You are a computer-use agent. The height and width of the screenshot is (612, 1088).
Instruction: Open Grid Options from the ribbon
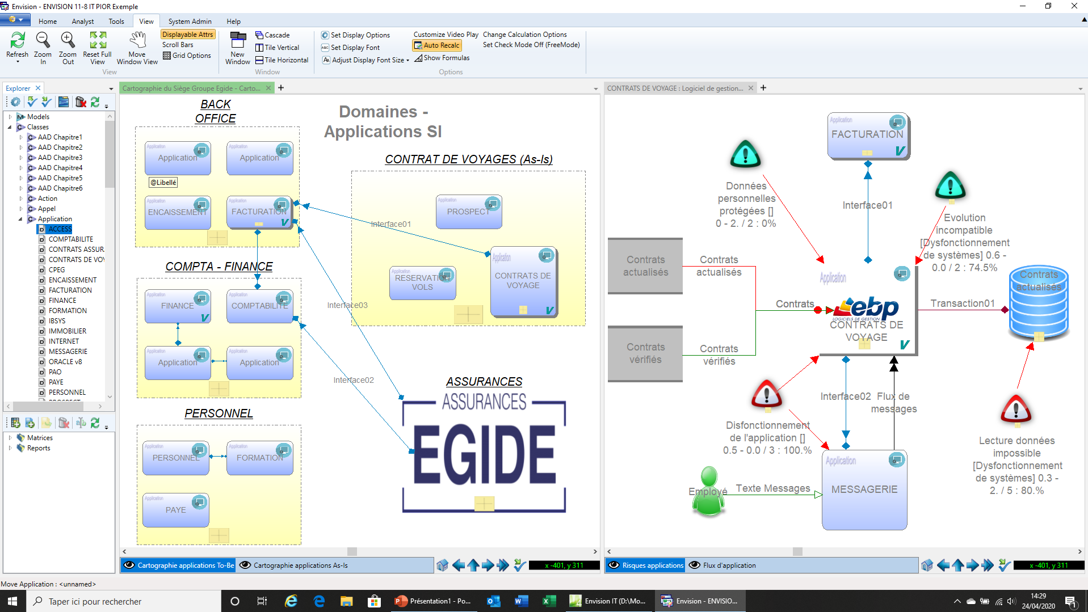[188, 56]
